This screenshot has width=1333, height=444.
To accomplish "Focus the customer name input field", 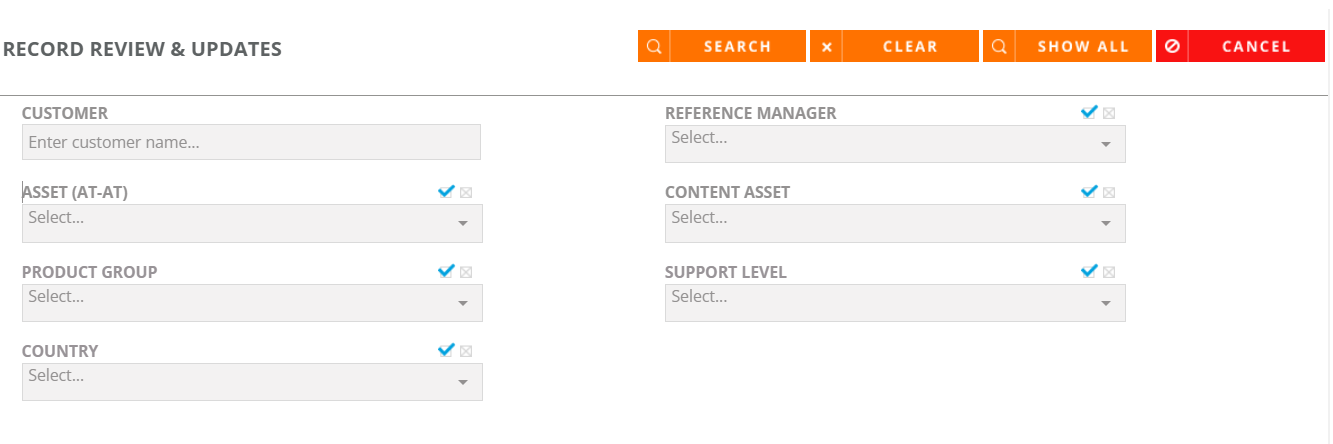I will [251, 142].
